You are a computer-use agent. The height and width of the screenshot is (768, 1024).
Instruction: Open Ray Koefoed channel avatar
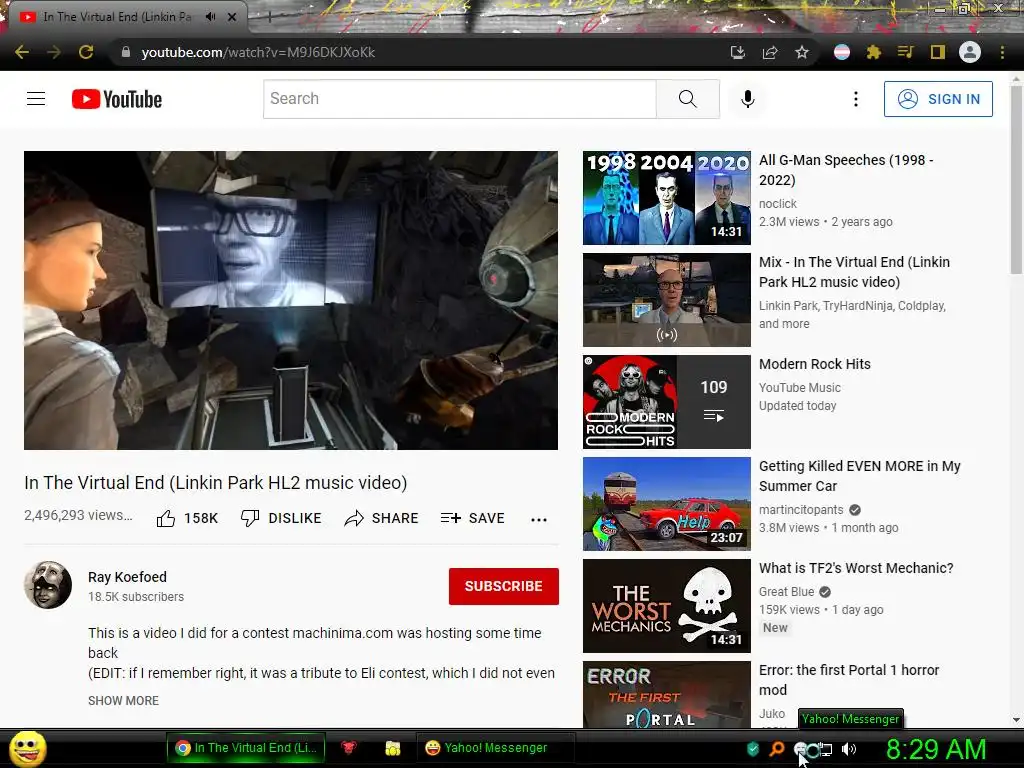click(x=48, y=584)
